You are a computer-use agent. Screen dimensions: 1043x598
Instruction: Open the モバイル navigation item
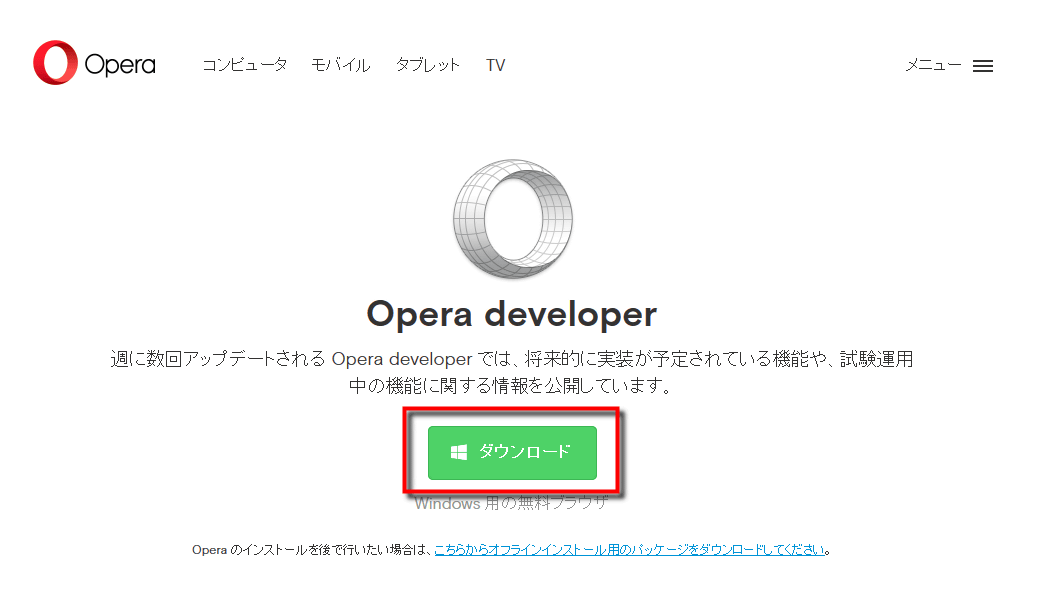[341, 65]
